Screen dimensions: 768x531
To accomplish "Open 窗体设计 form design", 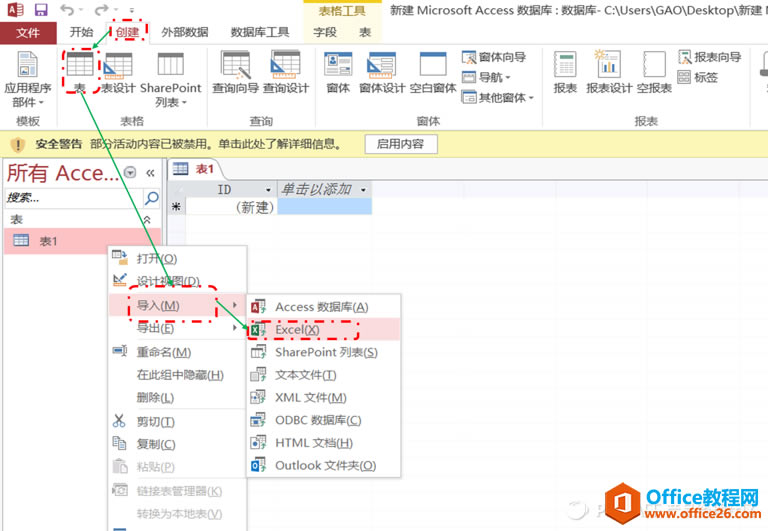I will [382, 72].
